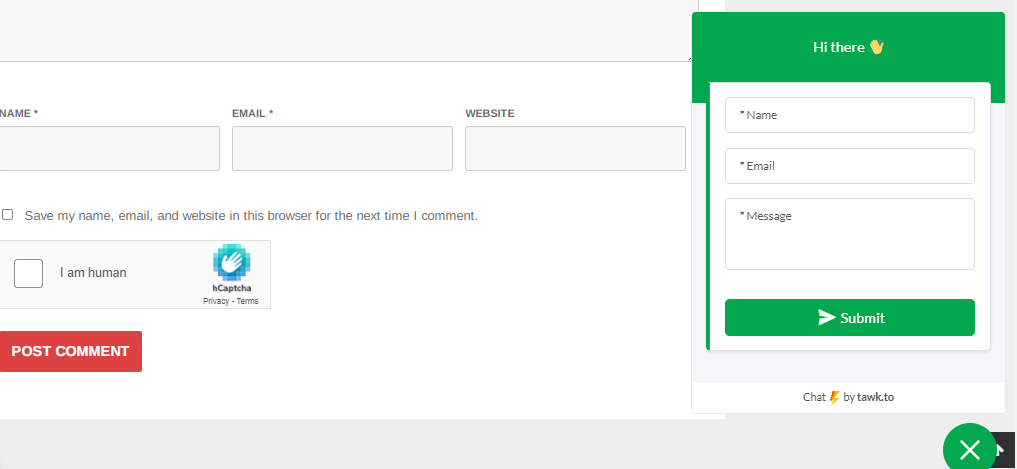The image size is (1017, 469).
Task: Click the lightning bolt icon in chat footer
Action: pos(834,397)
